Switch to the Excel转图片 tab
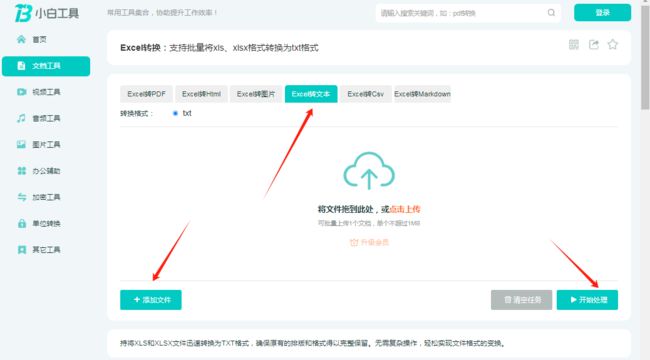This screenshot has width=650, height=360. tap(256, 94)
